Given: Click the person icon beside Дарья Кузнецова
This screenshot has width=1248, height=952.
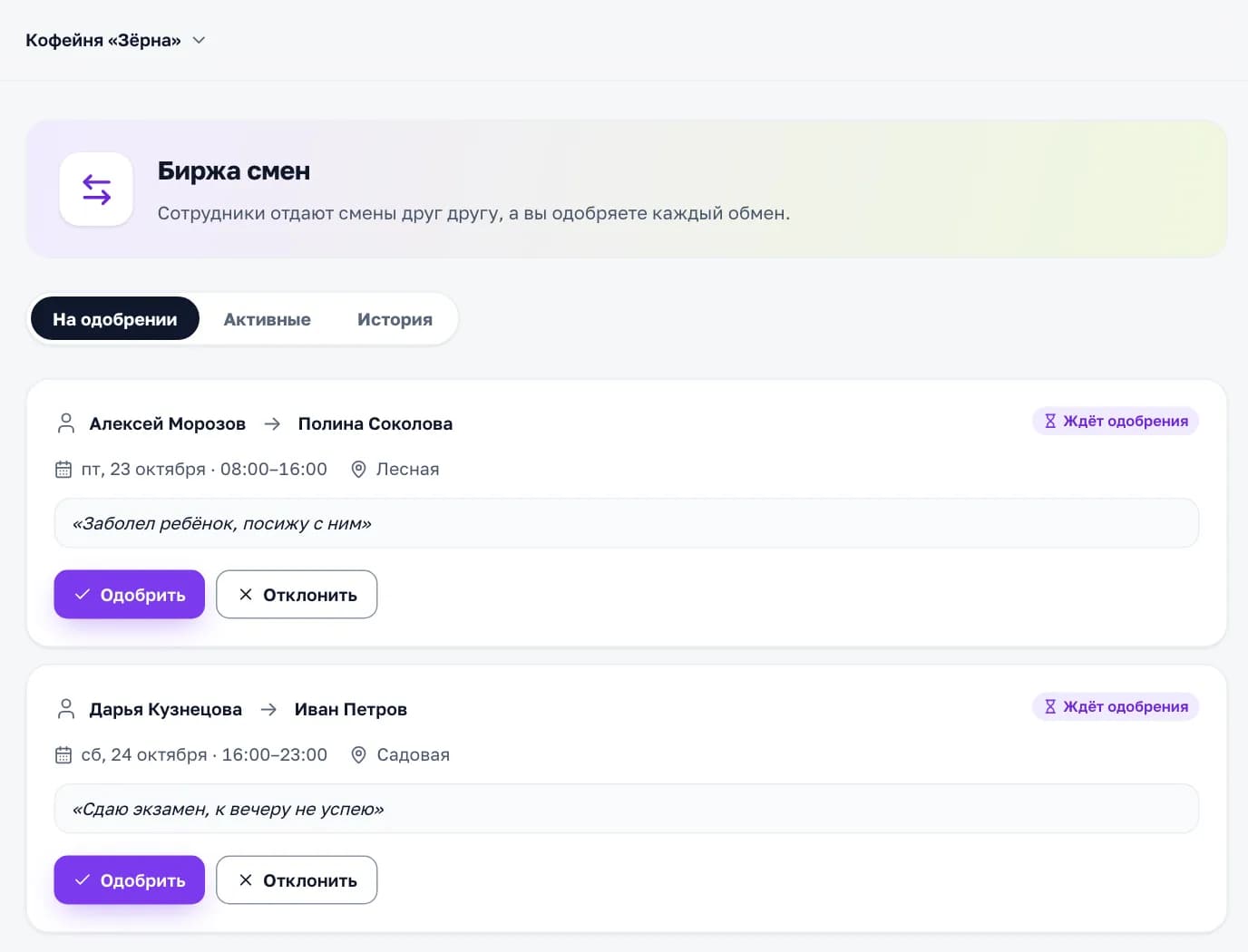Looking at the screenshot, I should (65, 709).
